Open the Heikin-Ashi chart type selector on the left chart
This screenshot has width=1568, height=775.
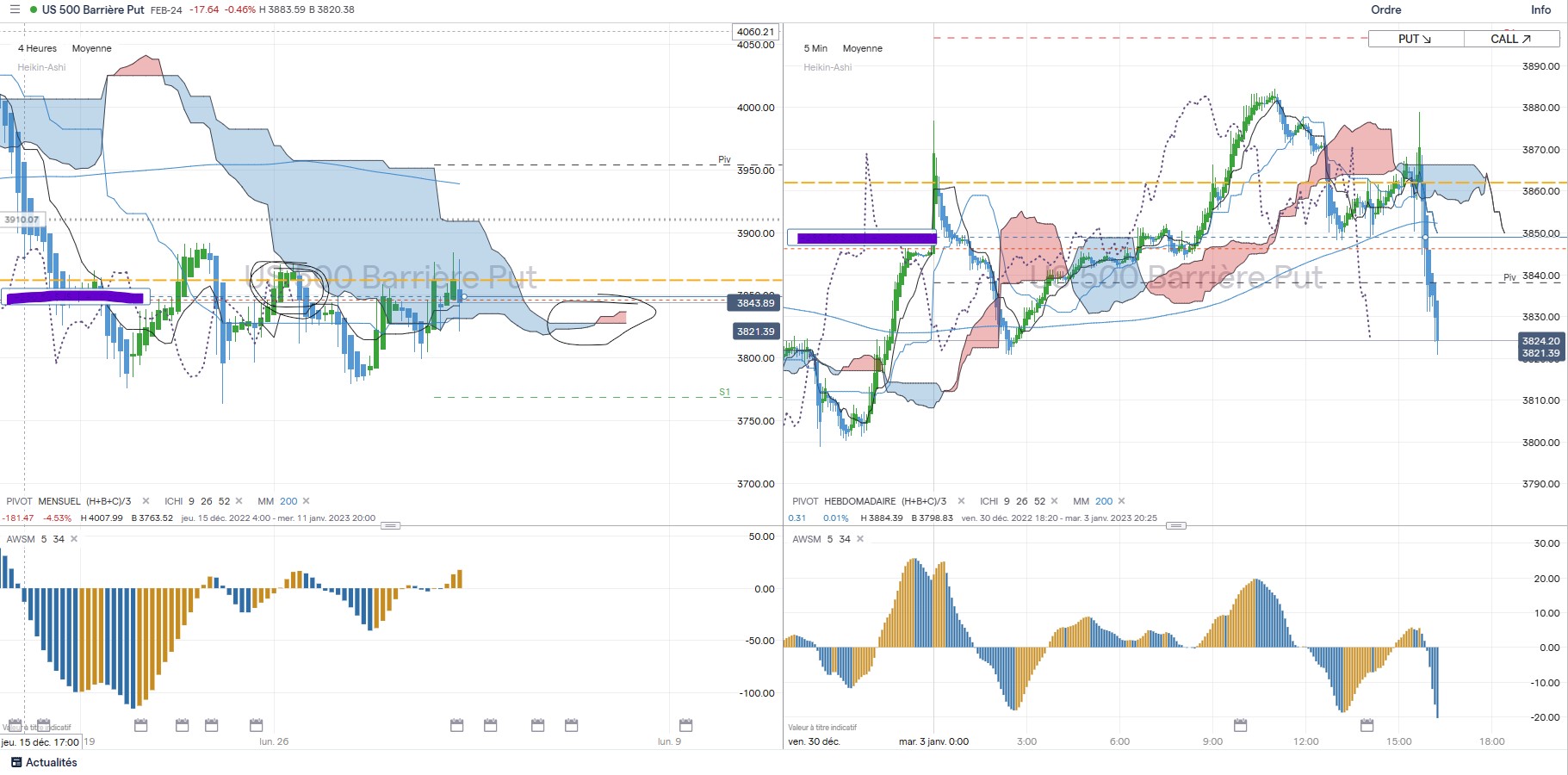(x=41, y=67)
